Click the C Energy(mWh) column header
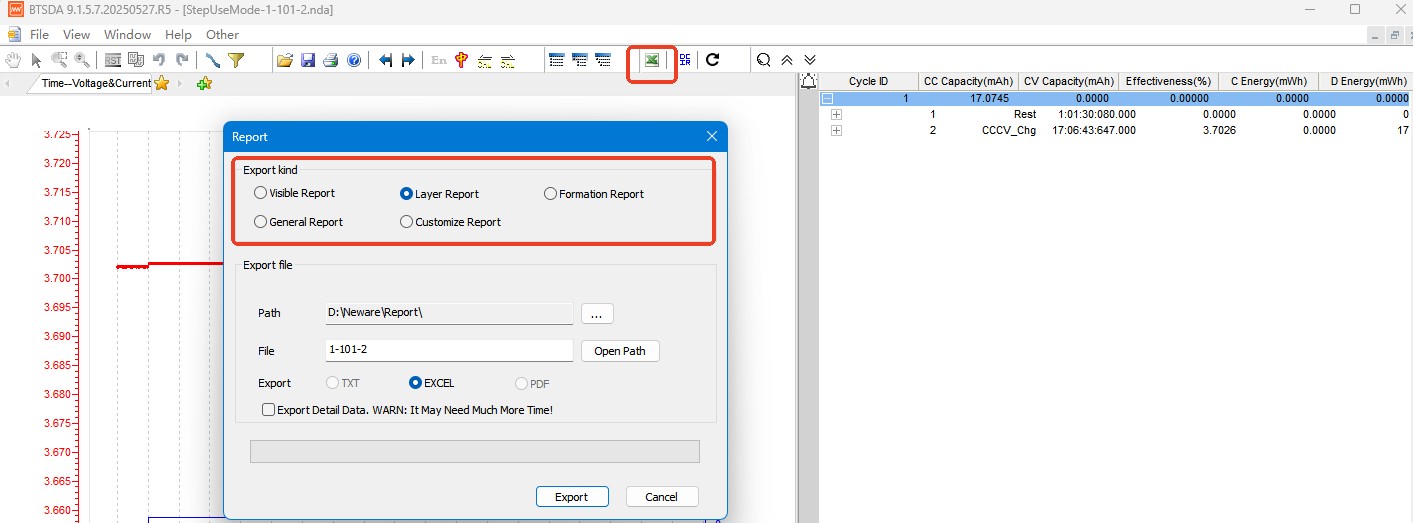The width and height of the screenshot is (1413, 523). click(x=1268, y=81)
